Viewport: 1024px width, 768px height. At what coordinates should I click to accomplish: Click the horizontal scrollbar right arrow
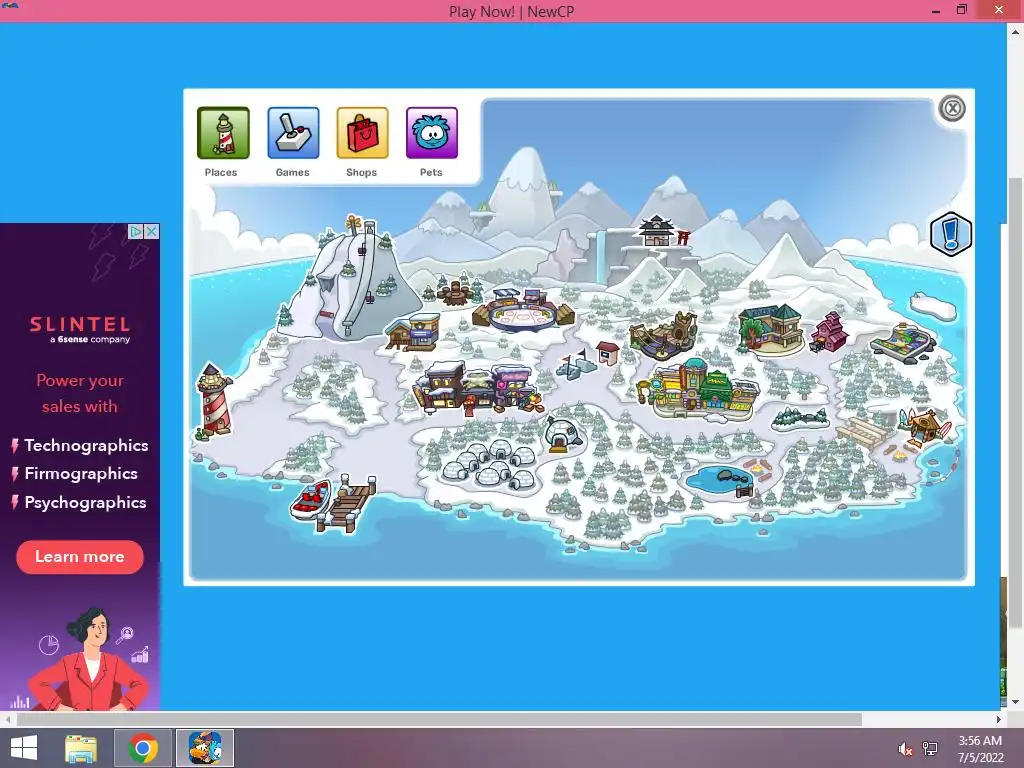[x=998, y=719]
